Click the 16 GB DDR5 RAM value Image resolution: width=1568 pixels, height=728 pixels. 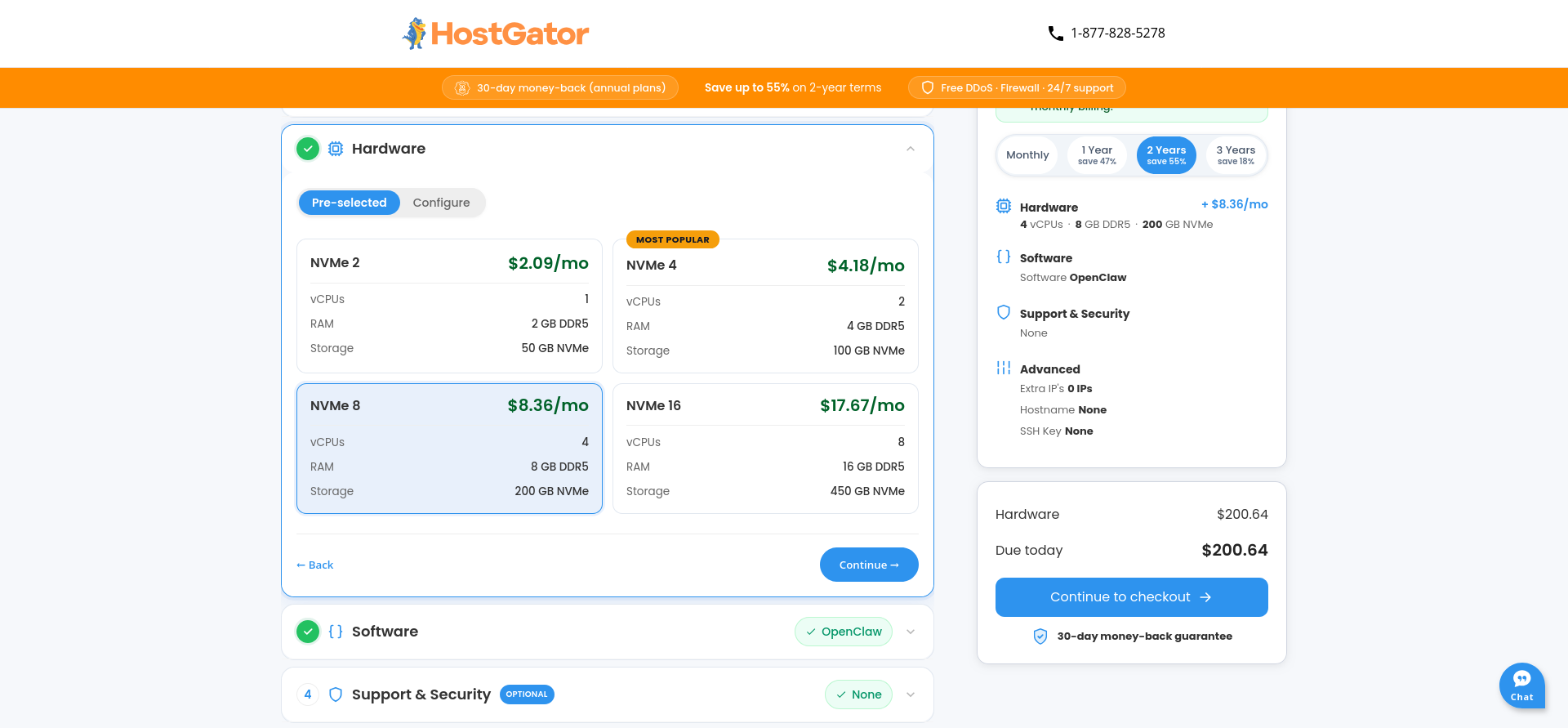[874, 467]
